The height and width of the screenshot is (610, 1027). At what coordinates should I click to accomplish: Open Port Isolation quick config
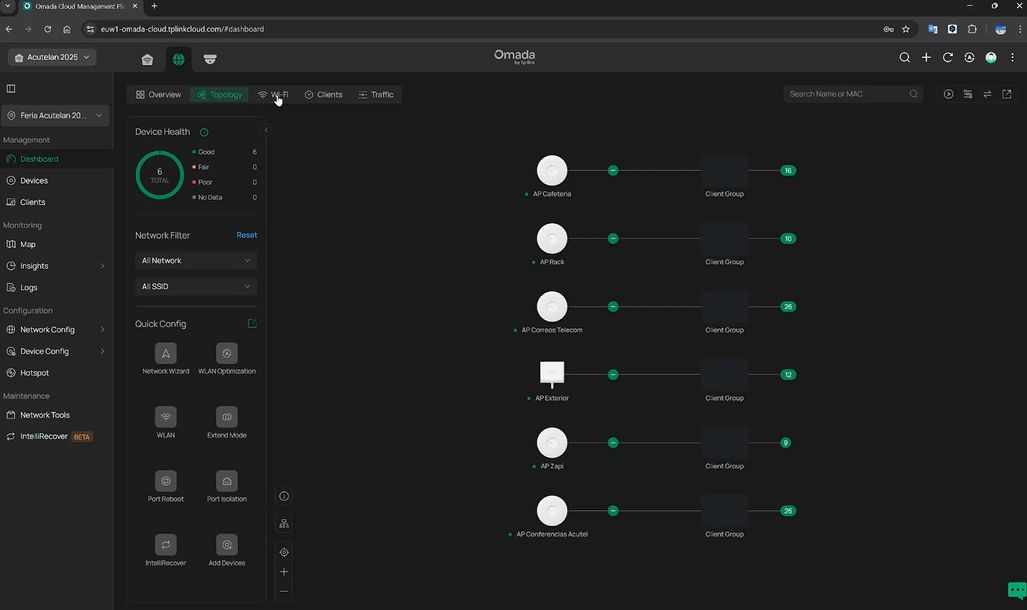pyautogui.click(x=227, y=481)
